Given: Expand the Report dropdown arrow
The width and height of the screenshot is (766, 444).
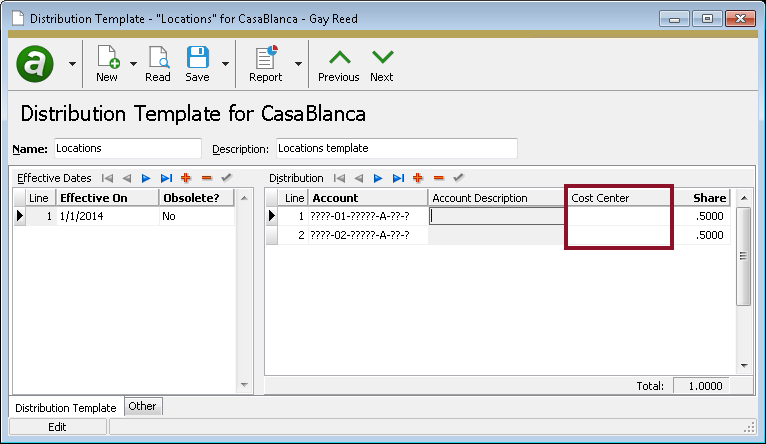Looking at the screenshot, I should click(298, 64).
